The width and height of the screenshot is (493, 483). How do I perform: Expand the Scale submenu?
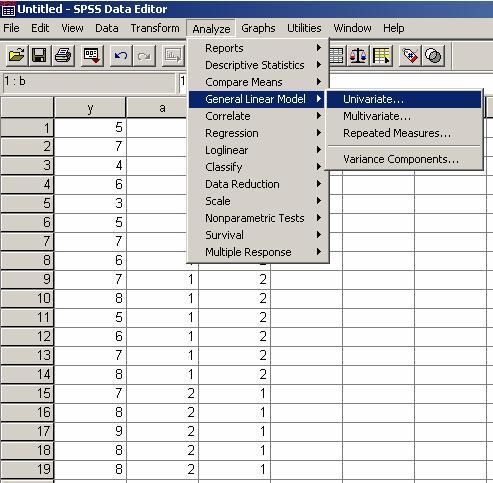[258, 201]
